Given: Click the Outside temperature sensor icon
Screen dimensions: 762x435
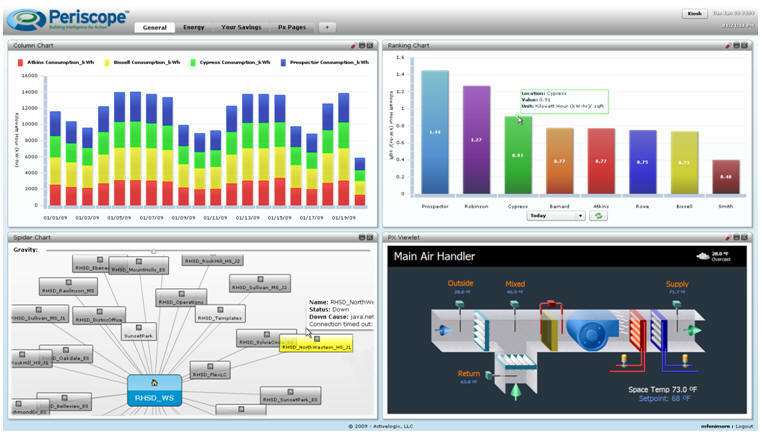Looking at the screenshot, I should click(x=459, y=307).
